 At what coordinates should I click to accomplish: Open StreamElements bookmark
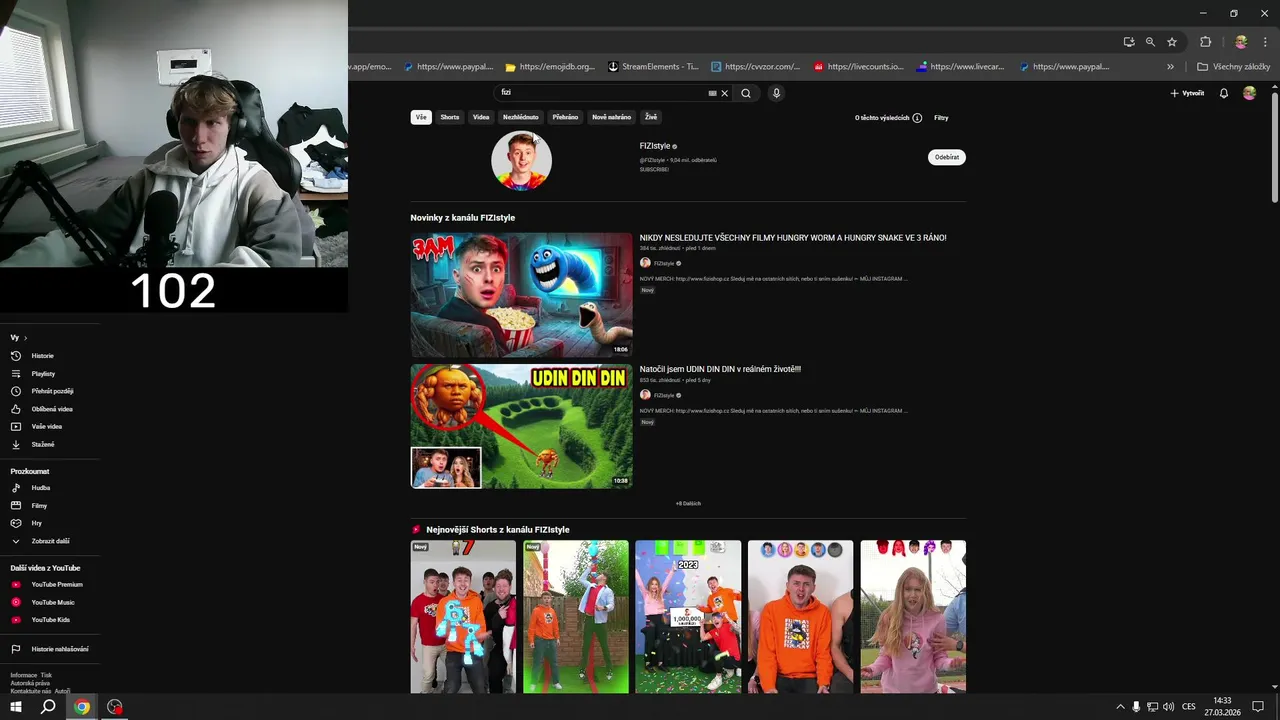(x=653, y=67)
